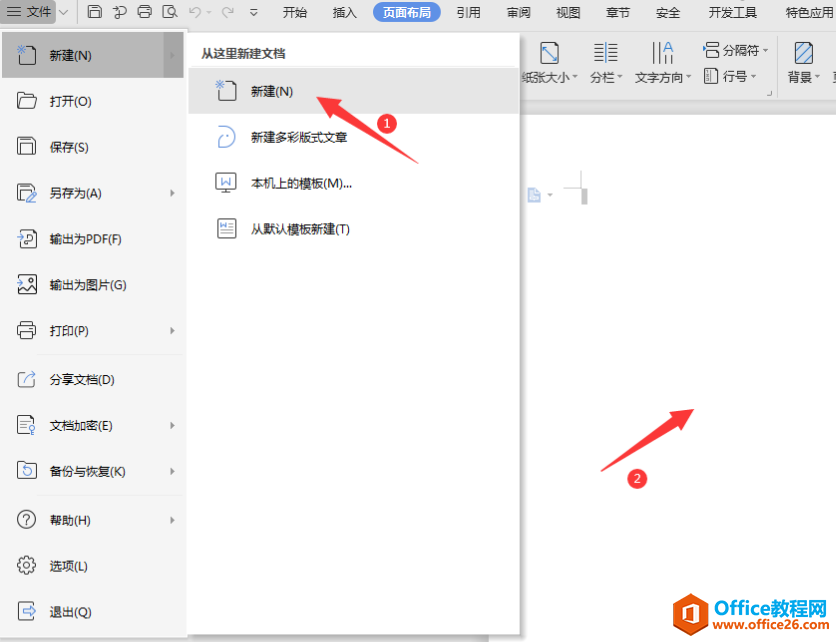This screenshot has height=642, width=836.
Task: Open the 安全 tab
Action: (668, 12)
